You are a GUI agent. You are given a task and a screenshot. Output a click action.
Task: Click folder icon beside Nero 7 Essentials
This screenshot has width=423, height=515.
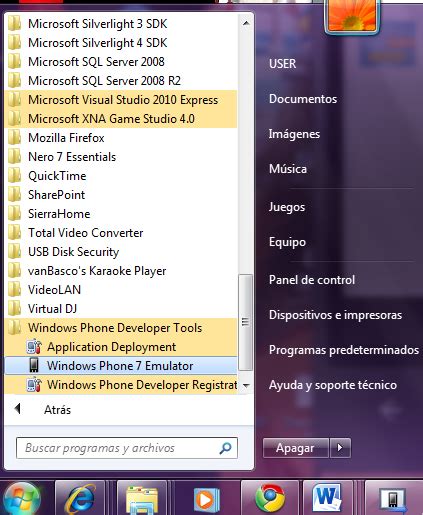pos(14,157)
